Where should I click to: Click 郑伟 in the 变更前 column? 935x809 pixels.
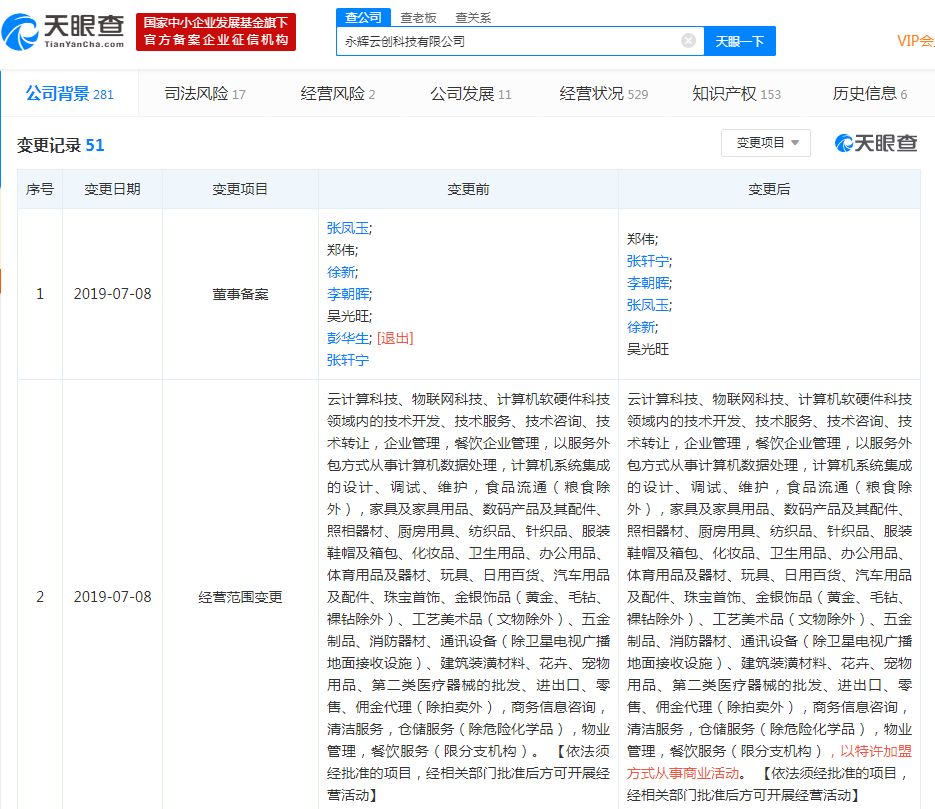(340, 250)
